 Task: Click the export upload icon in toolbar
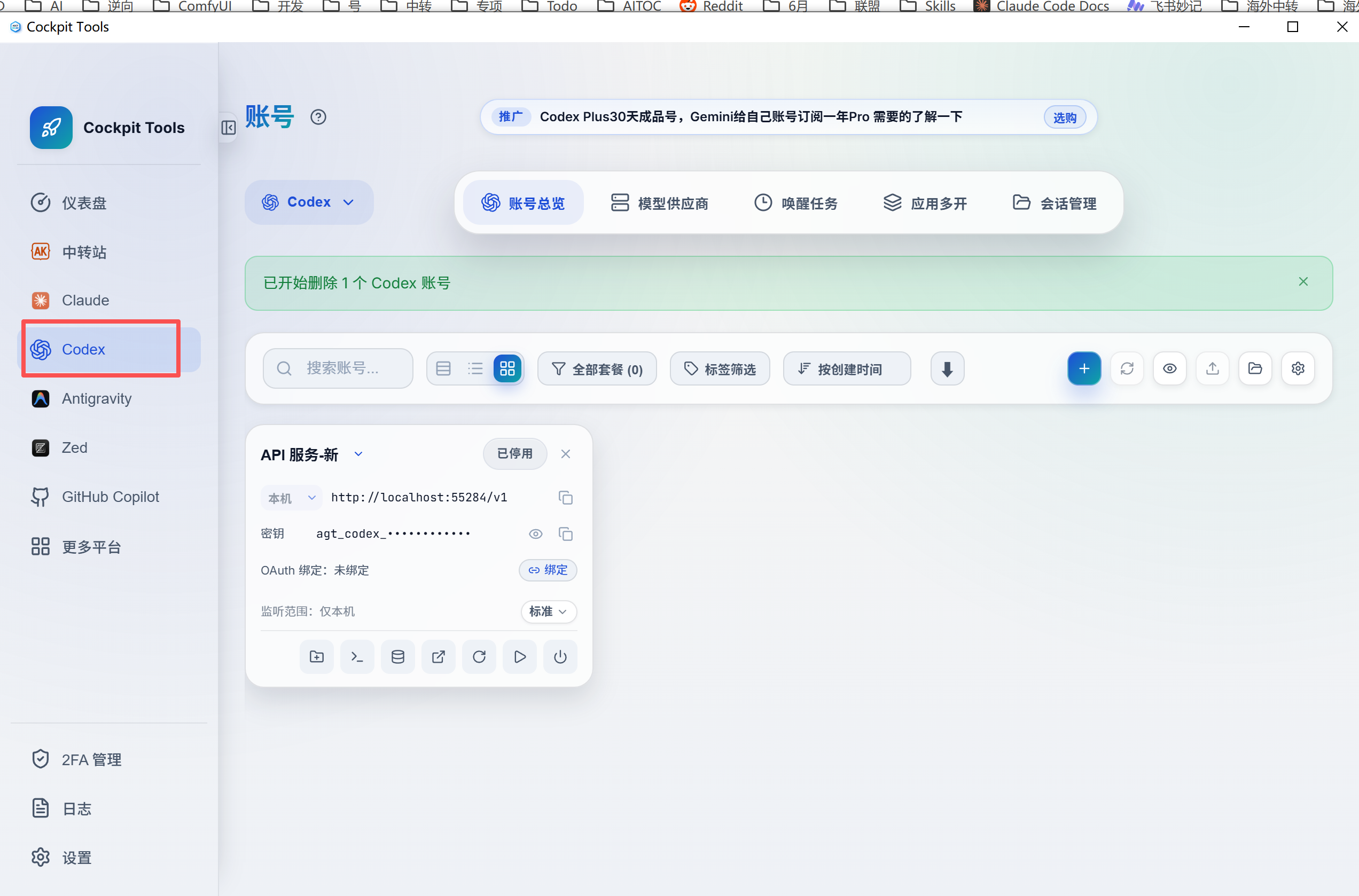(x=1212, y=368)
